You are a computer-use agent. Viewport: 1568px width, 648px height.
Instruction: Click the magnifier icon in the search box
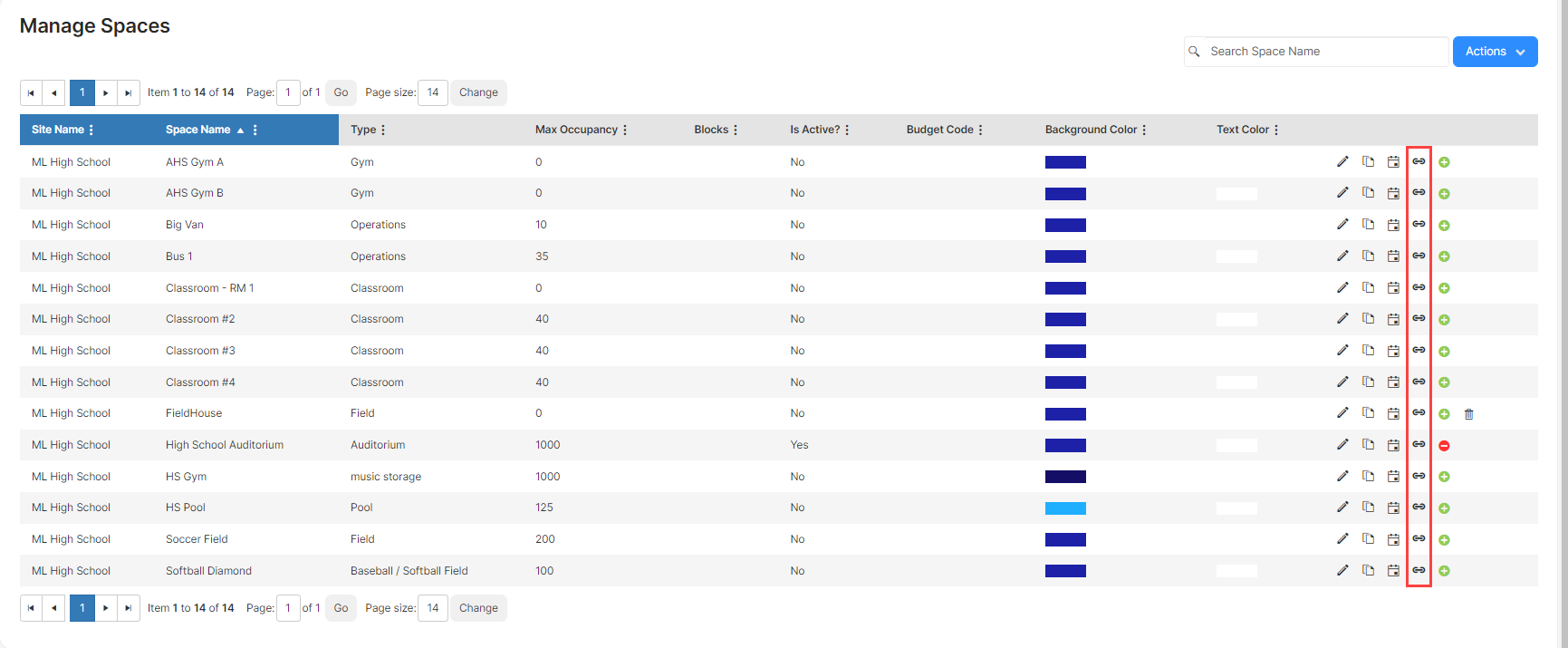1194,52
